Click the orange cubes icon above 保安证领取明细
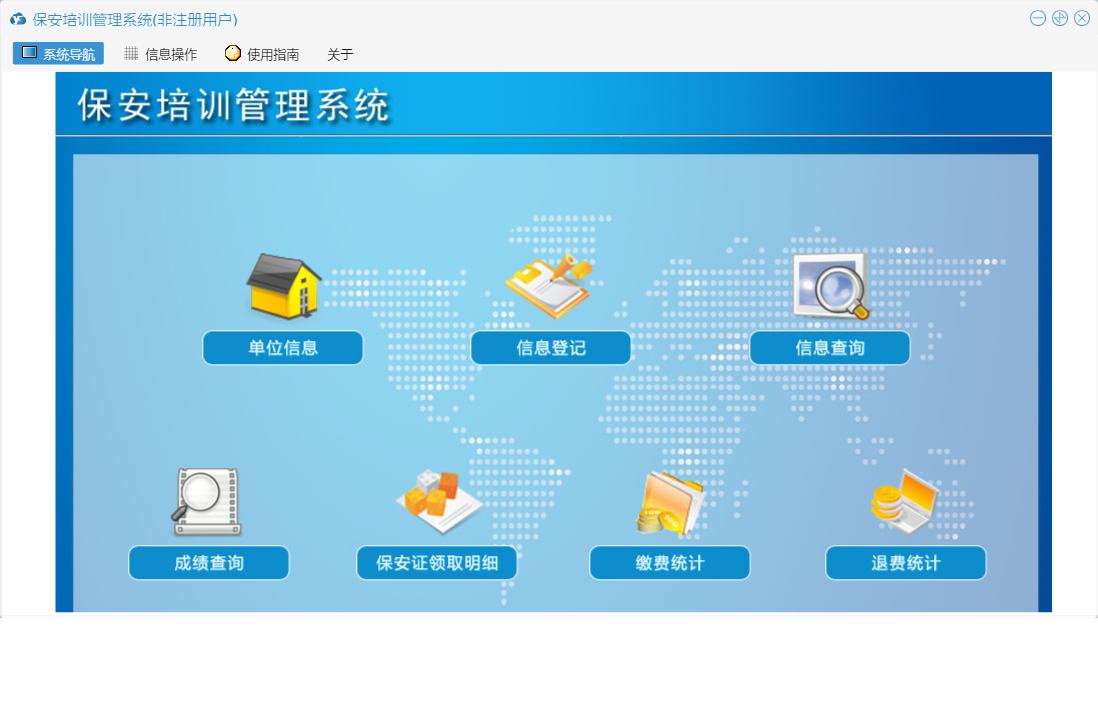Viewport: 1098px width, 719px height. pos(439,502)
